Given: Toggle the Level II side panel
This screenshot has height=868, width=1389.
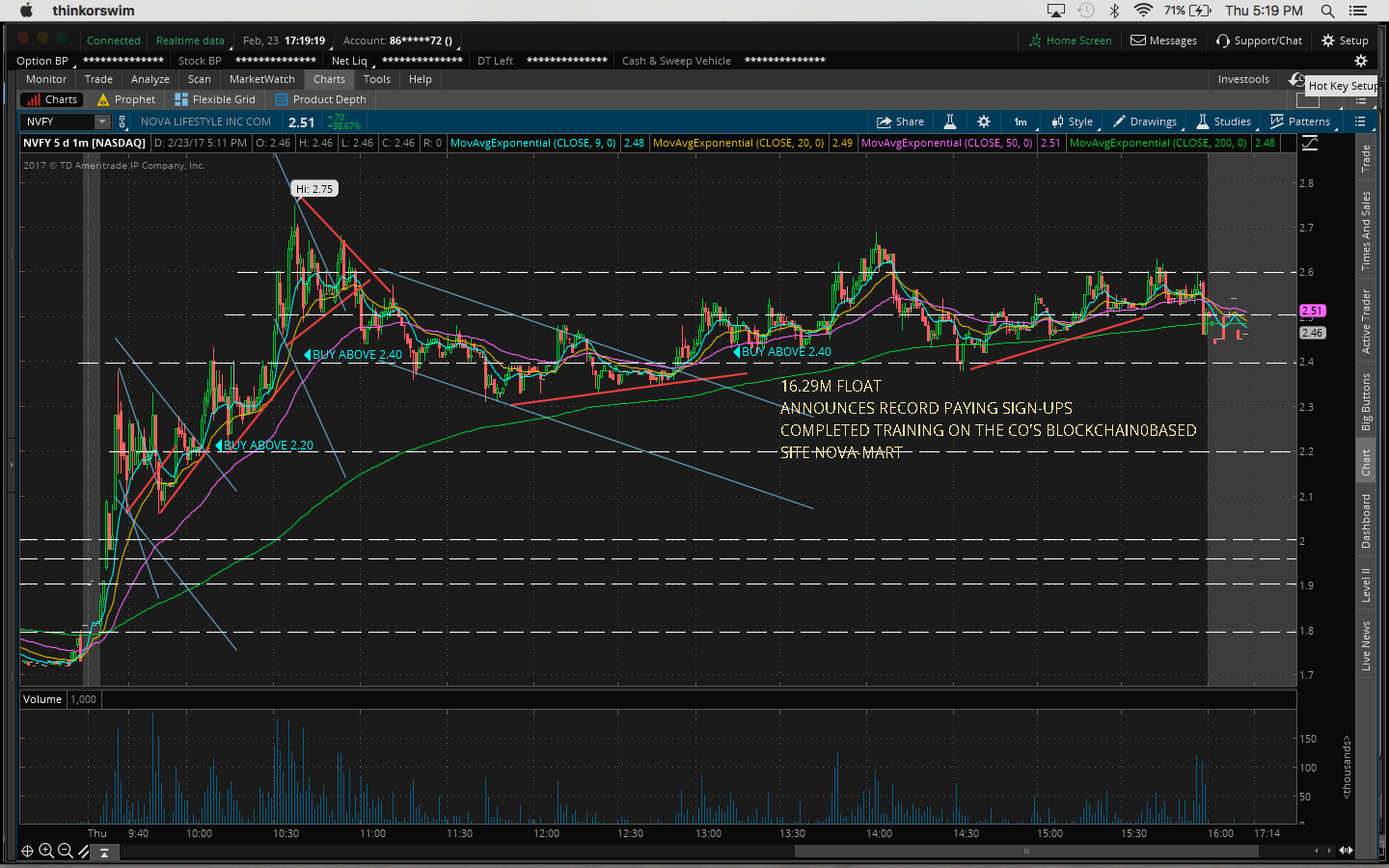Looking at the screenshot, I should pos(1365,584).
